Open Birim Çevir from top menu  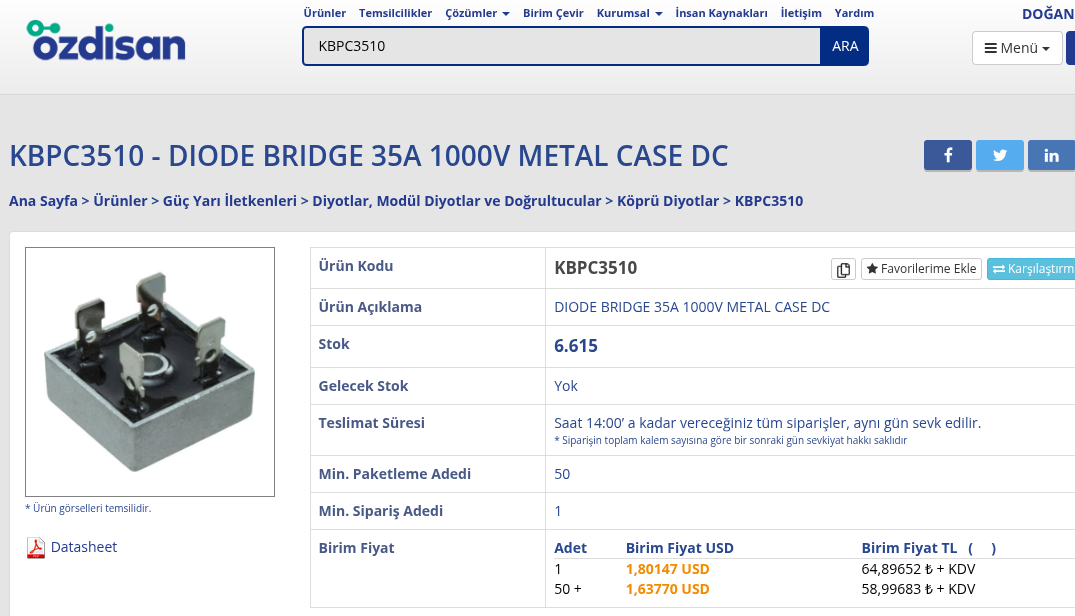(x=553, y=13)
